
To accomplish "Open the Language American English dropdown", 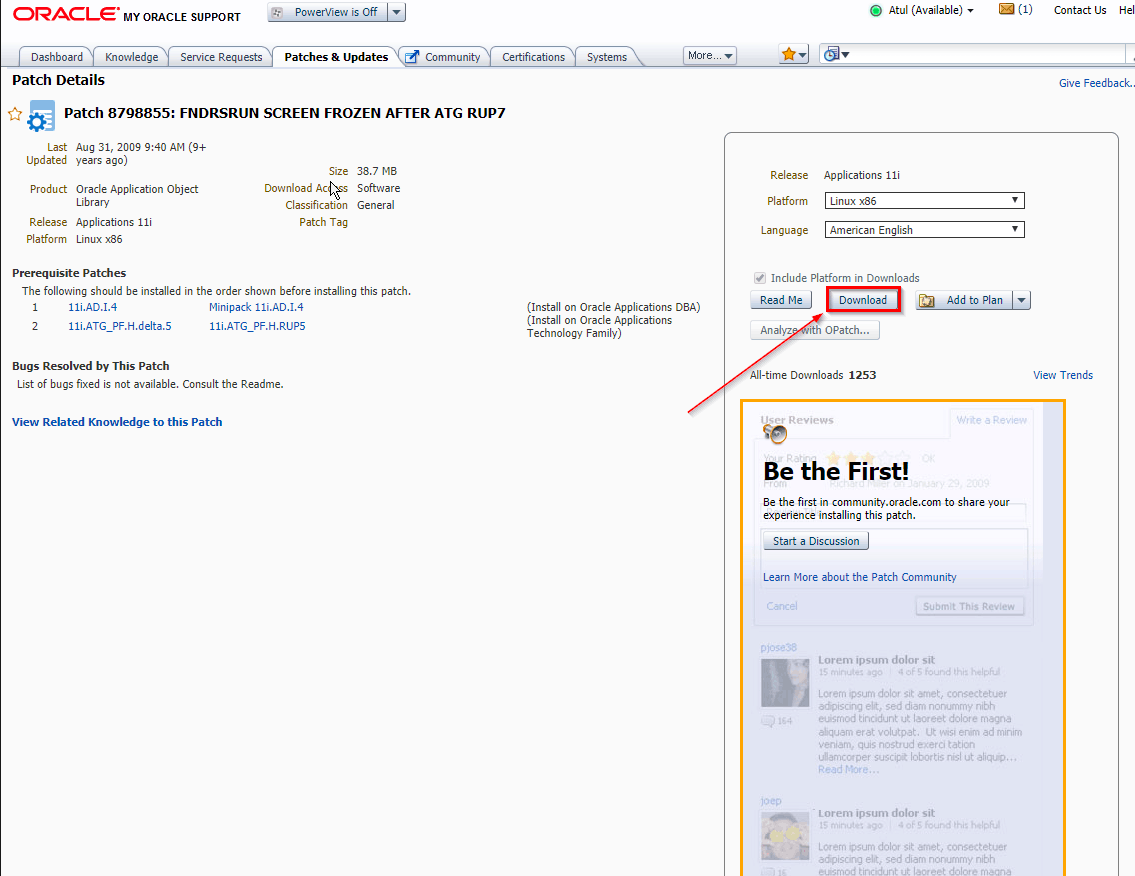I will click(x=924, y=229).
